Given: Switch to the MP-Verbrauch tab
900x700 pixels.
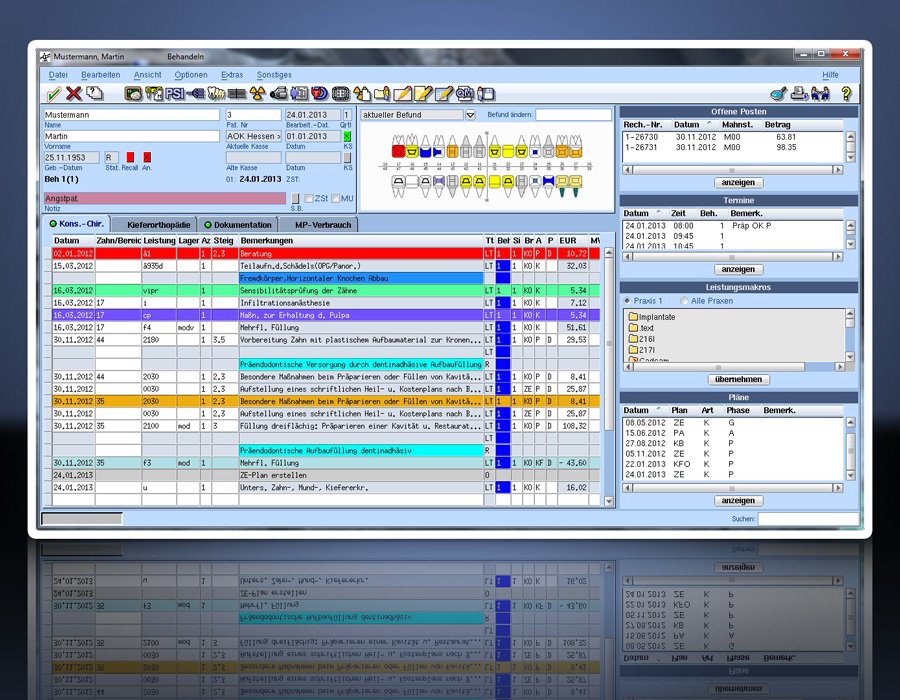Looking at the screenshot, I should point(319,225).
